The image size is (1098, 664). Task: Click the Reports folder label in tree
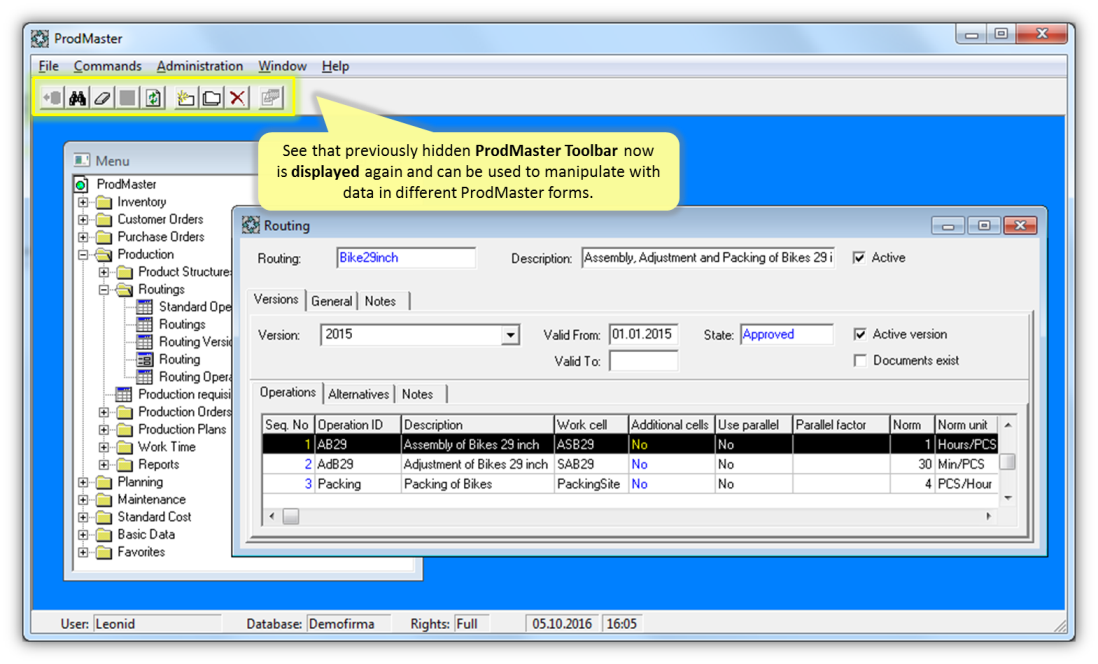[x=158, y=464]
